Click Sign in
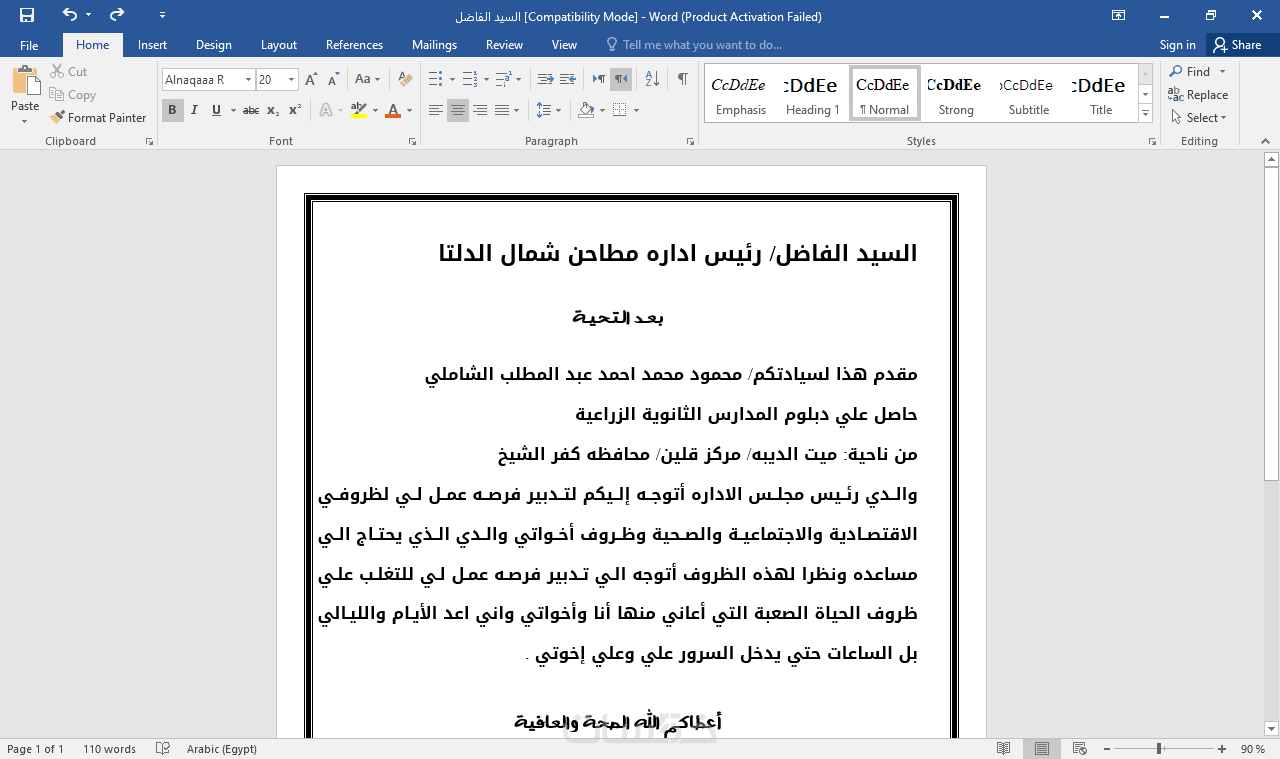This screenshot has height=759, width=1280. coord(1177,45)
